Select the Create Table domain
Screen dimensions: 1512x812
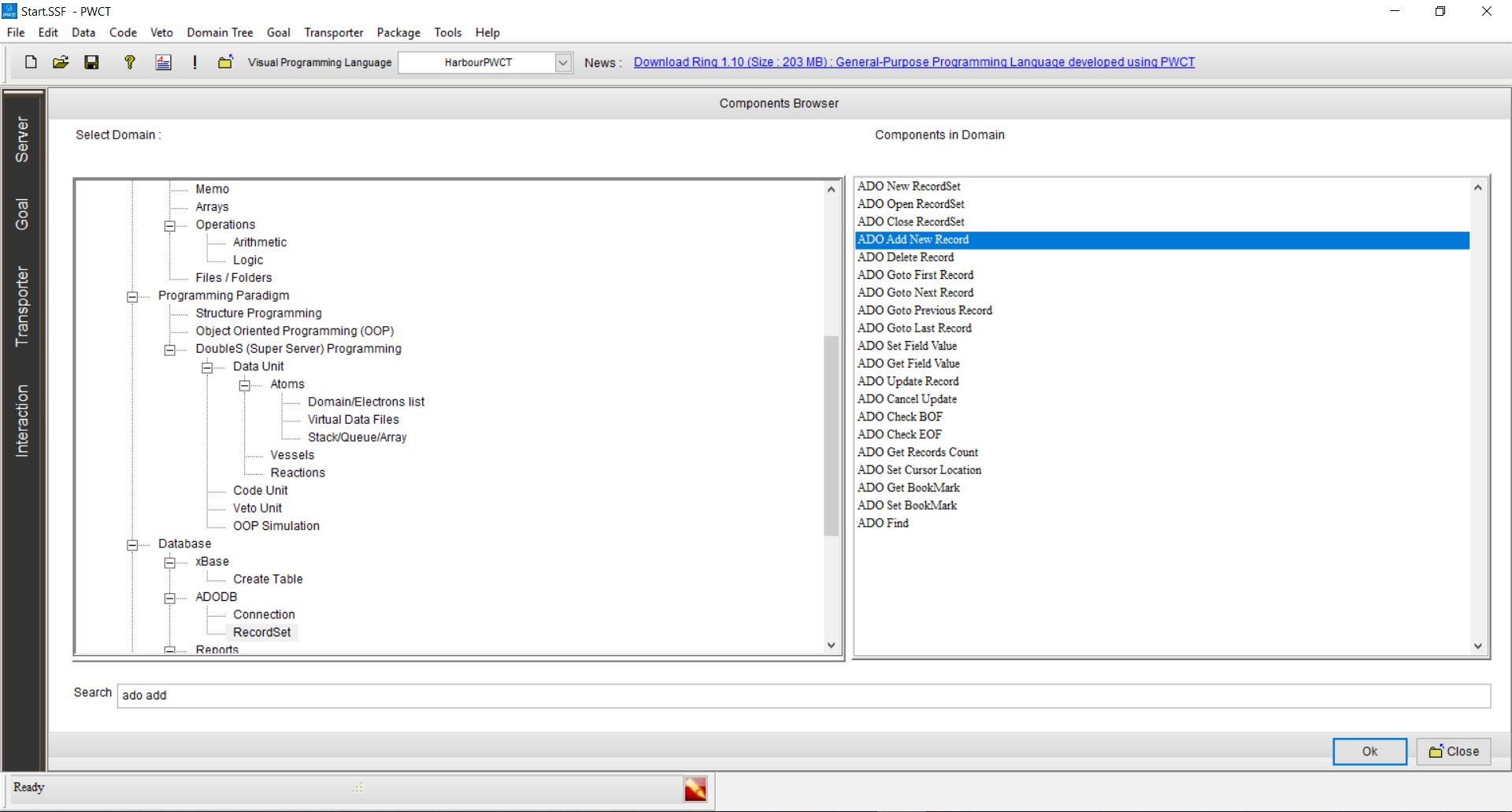coord(268,579)
